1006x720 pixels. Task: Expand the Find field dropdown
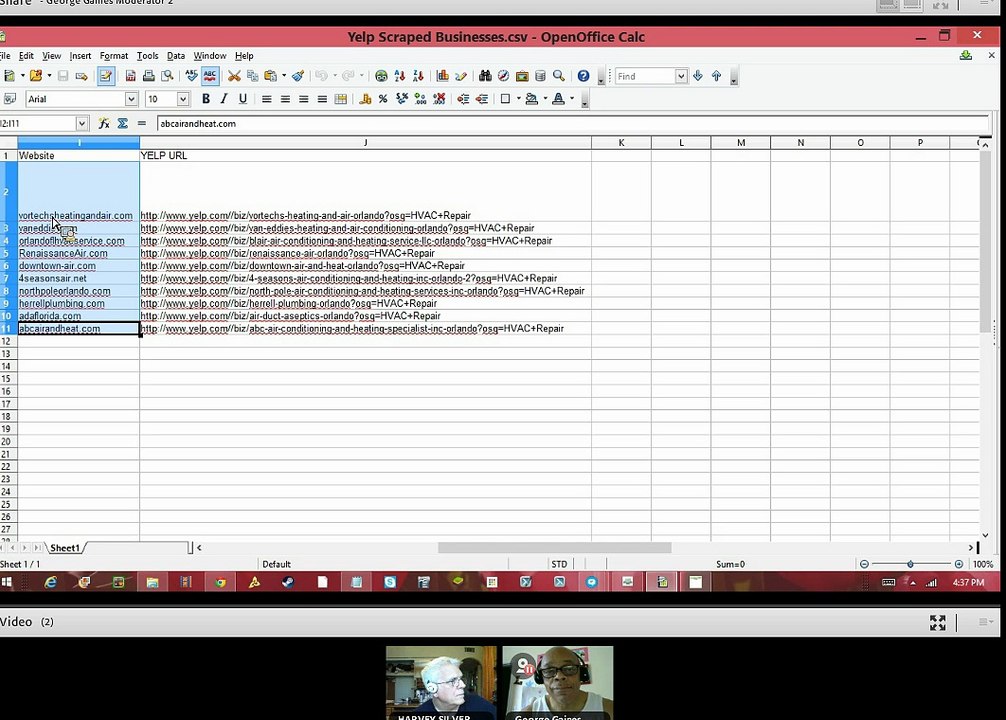point(681,76)
